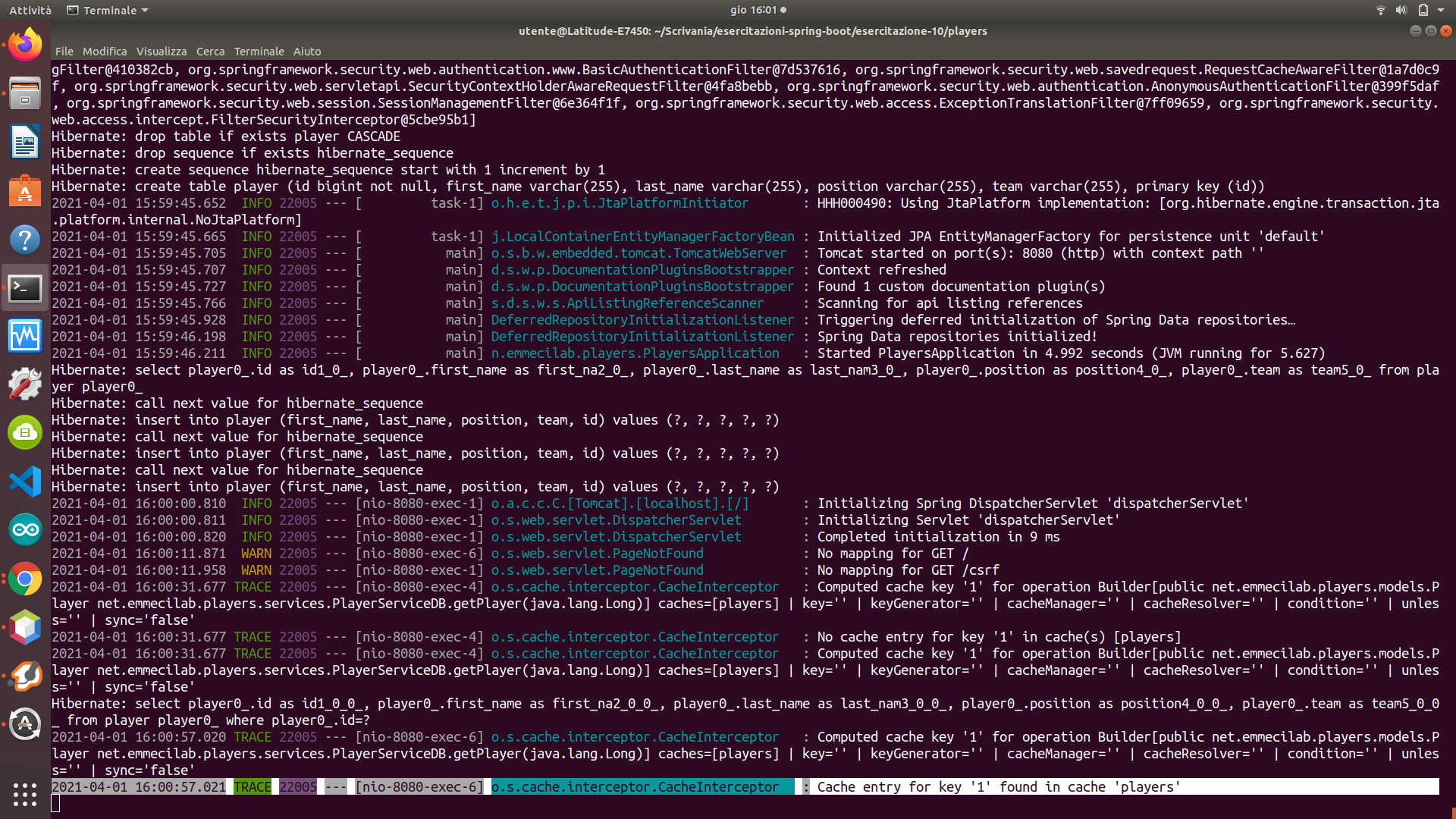The height and width of the screenshot is (819, 1456).
Task: Minimize the terminal window
Action: coord(1415,31)
